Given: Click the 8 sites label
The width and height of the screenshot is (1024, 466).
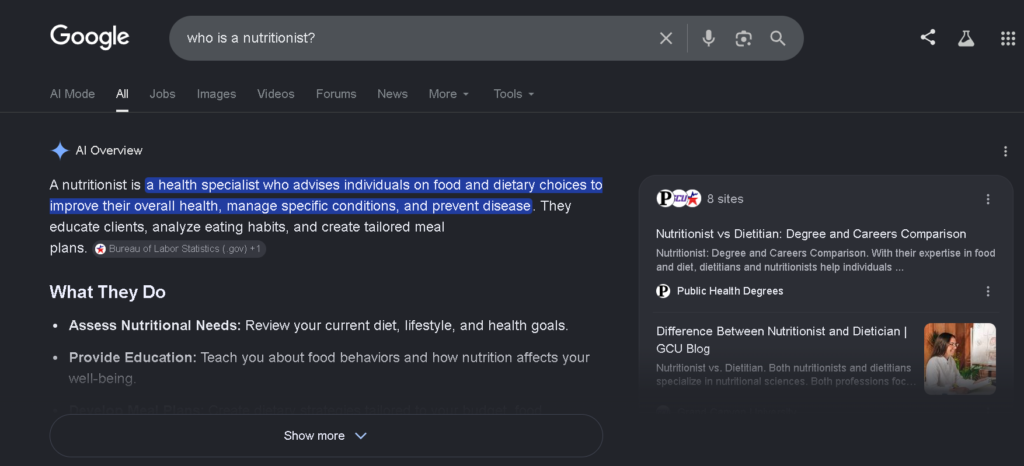Looking at the screenshot, I should point(725,199).
